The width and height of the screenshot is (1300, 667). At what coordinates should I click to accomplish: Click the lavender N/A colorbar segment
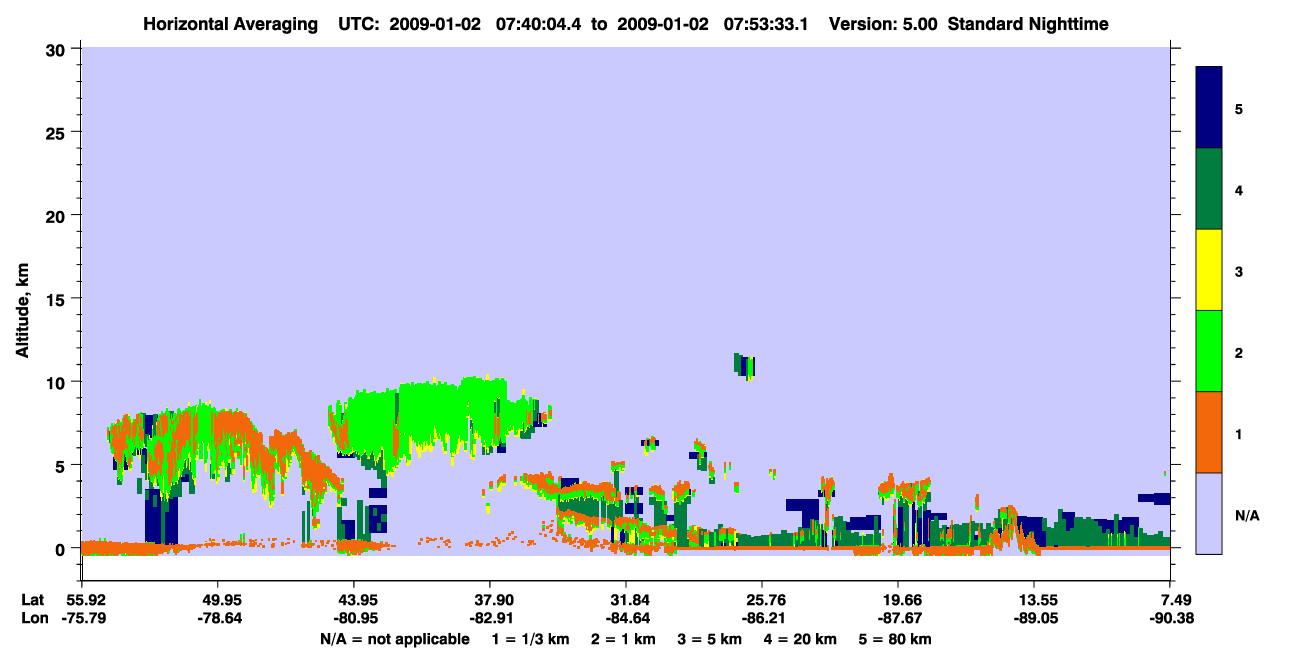pyautogui.click(x=1209, y=513)
